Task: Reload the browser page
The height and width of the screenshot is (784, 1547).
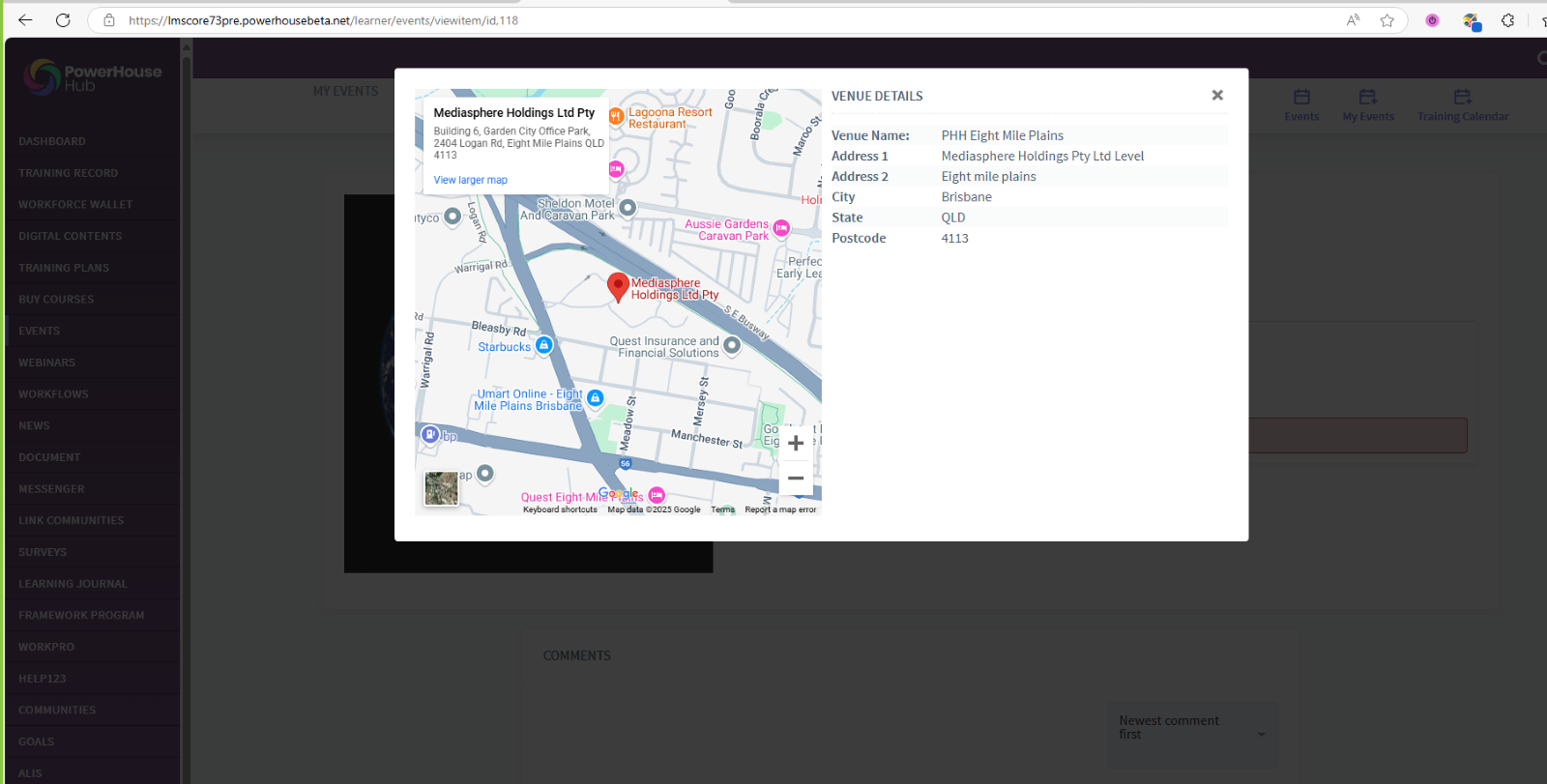Action: (x=63, y=20)
